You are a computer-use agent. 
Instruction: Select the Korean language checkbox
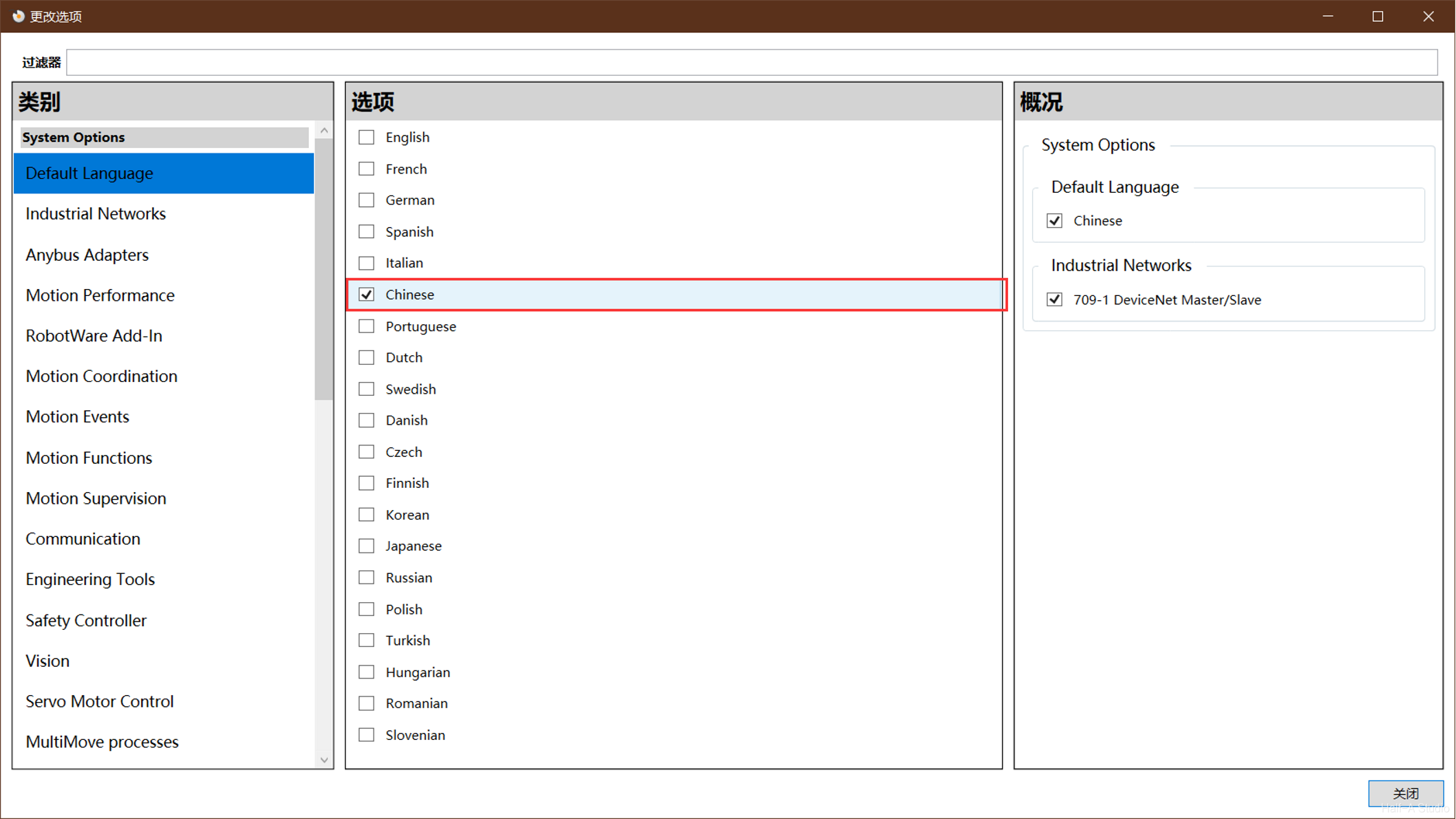click(367, 515)
